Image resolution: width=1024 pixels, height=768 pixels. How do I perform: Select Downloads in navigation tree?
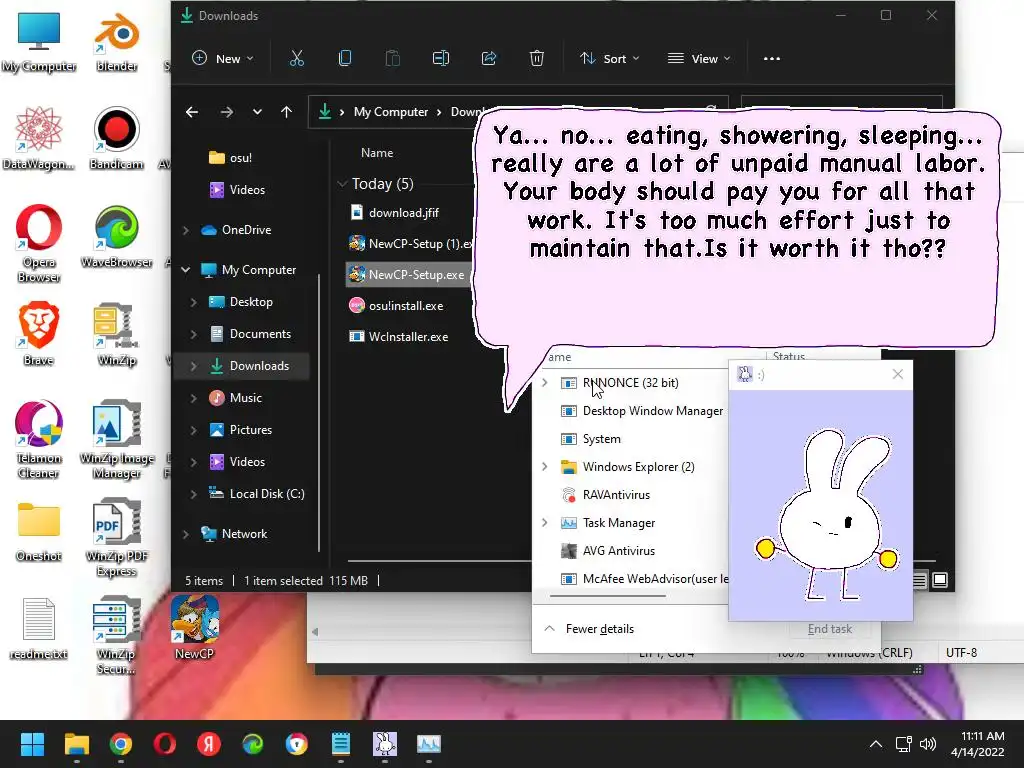click(259, 366)
